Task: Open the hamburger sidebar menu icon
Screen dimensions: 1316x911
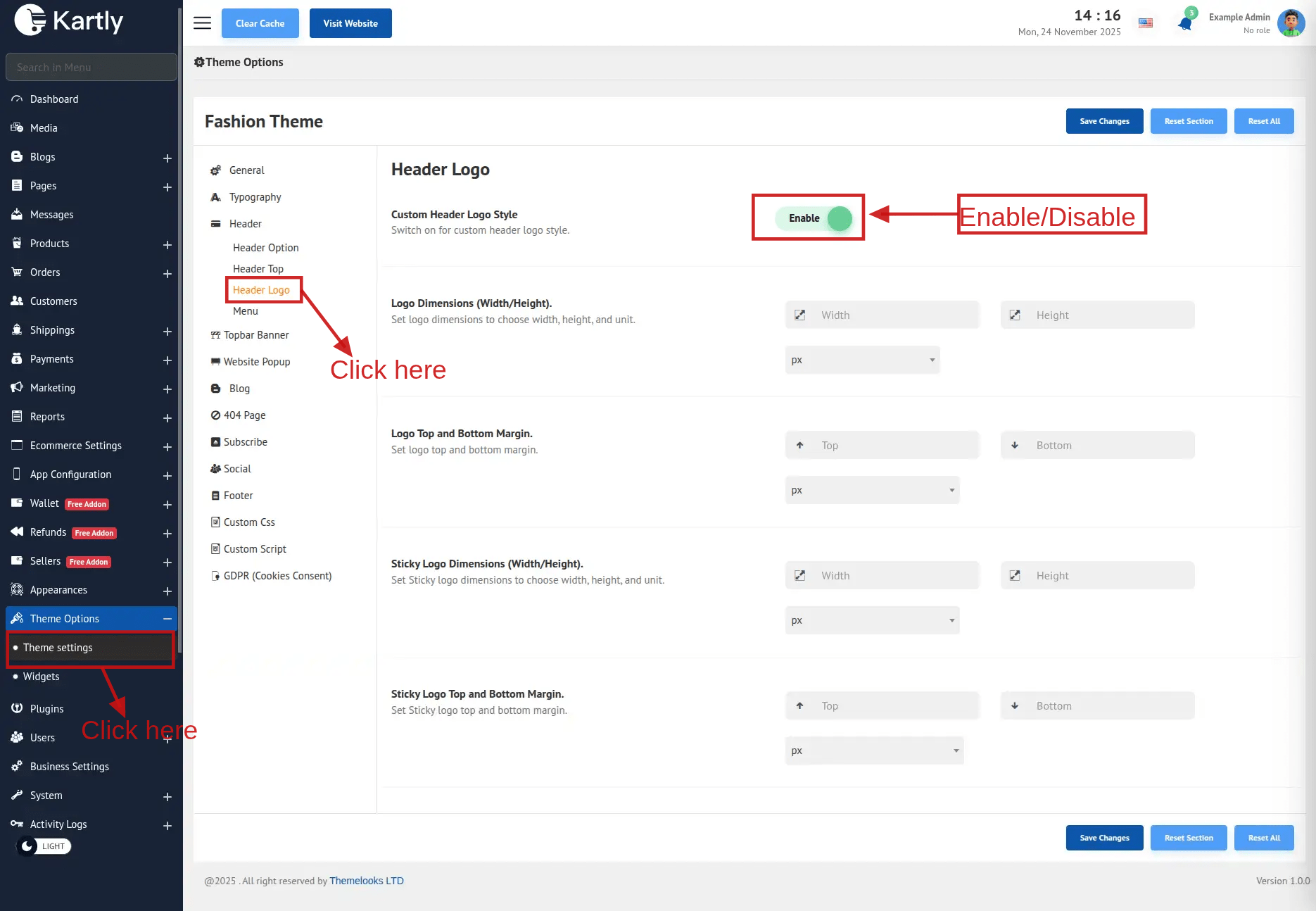Action: tap(202, 23)
